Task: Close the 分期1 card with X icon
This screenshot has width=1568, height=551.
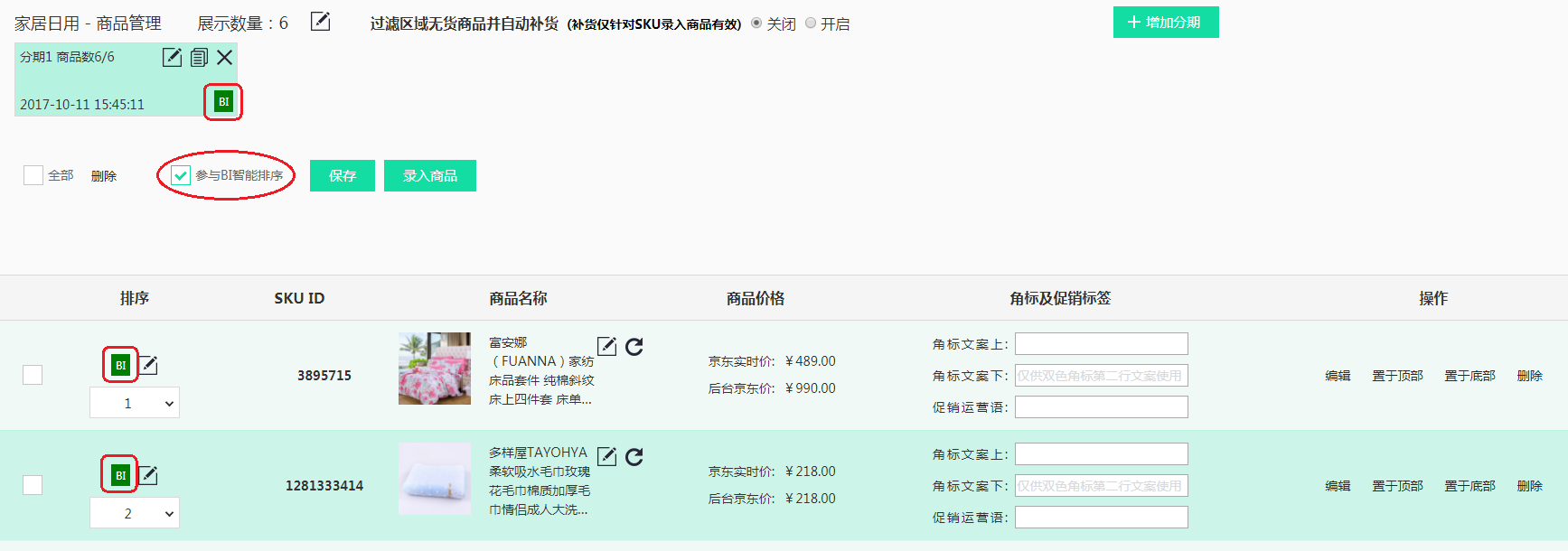Action: 225,58
